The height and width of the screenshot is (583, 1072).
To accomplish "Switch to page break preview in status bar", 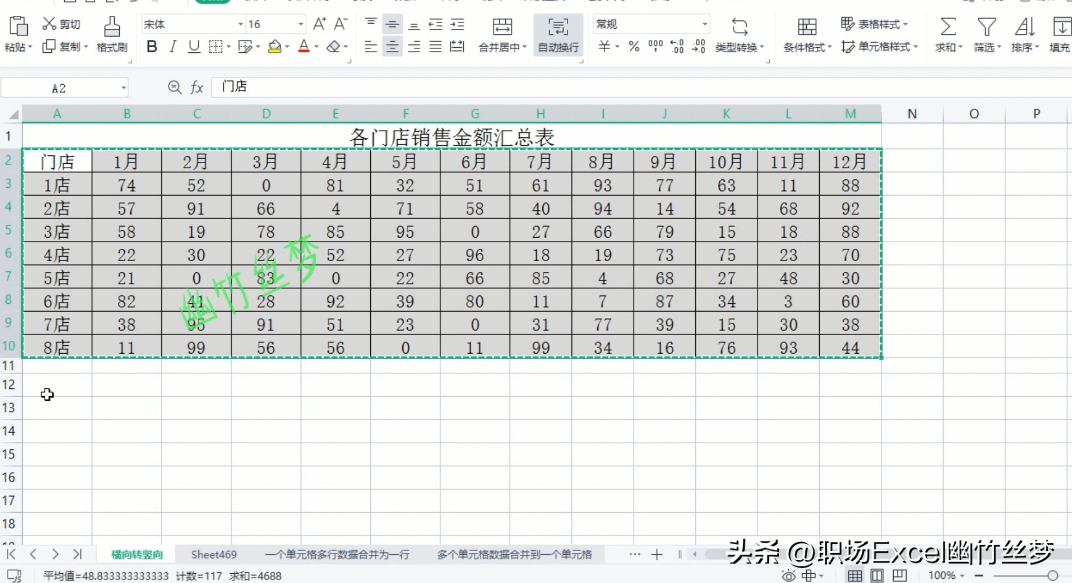I will click(900, 575).
